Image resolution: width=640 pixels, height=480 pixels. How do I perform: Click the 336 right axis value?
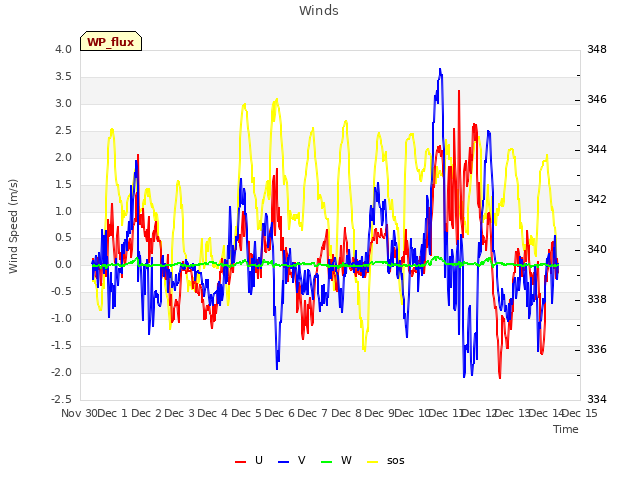tap(597, 349)
